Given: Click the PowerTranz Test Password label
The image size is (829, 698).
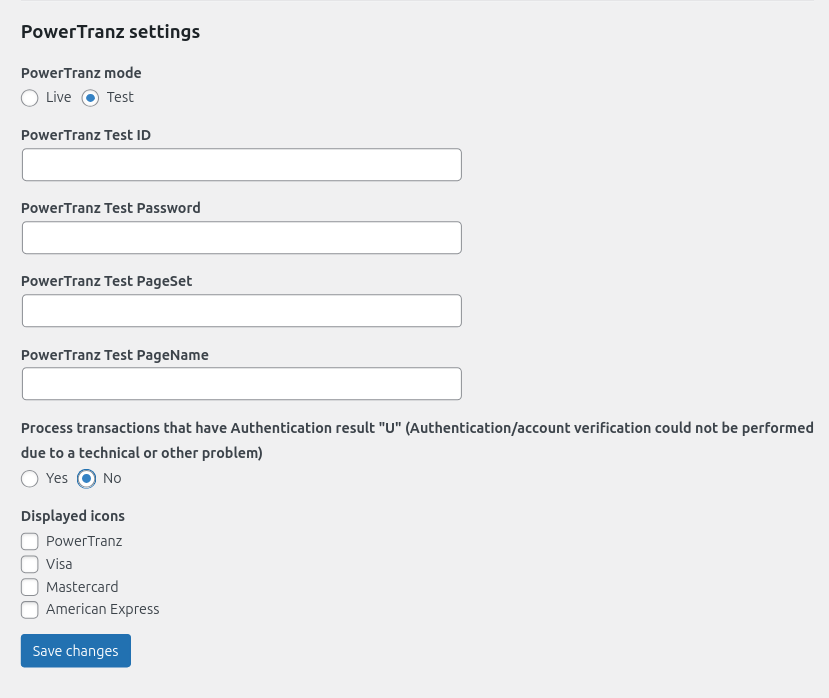Looking at the screenshot, I should tap(111, 208).
